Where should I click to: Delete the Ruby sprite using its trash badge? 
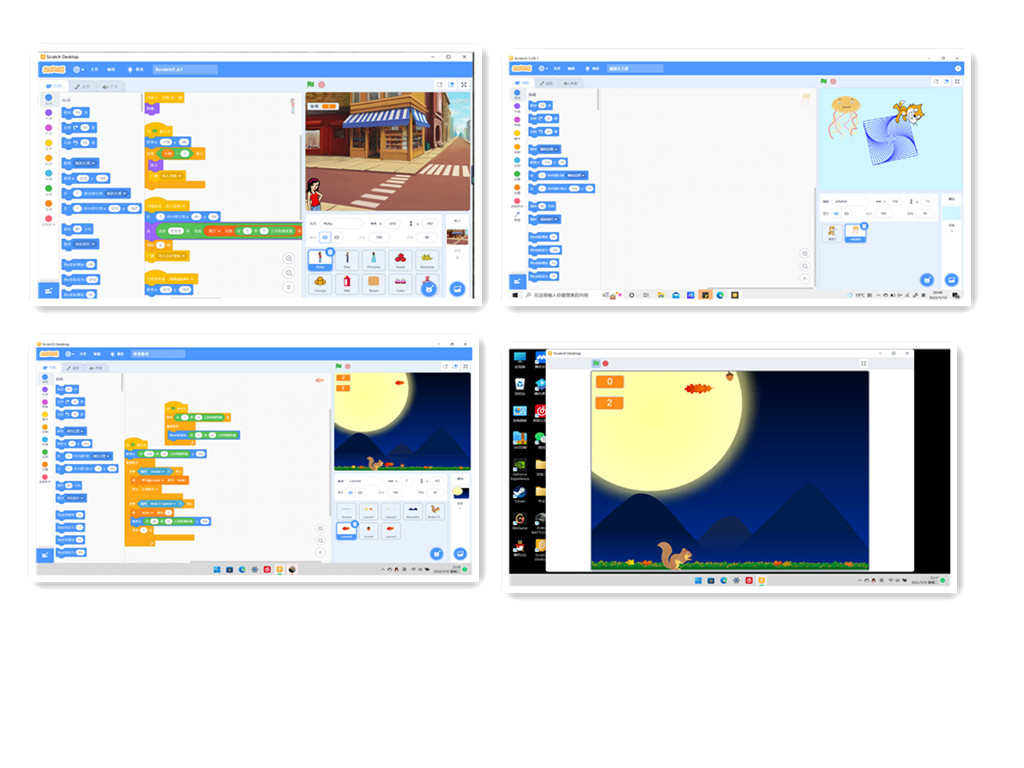(x=331, y=252)
